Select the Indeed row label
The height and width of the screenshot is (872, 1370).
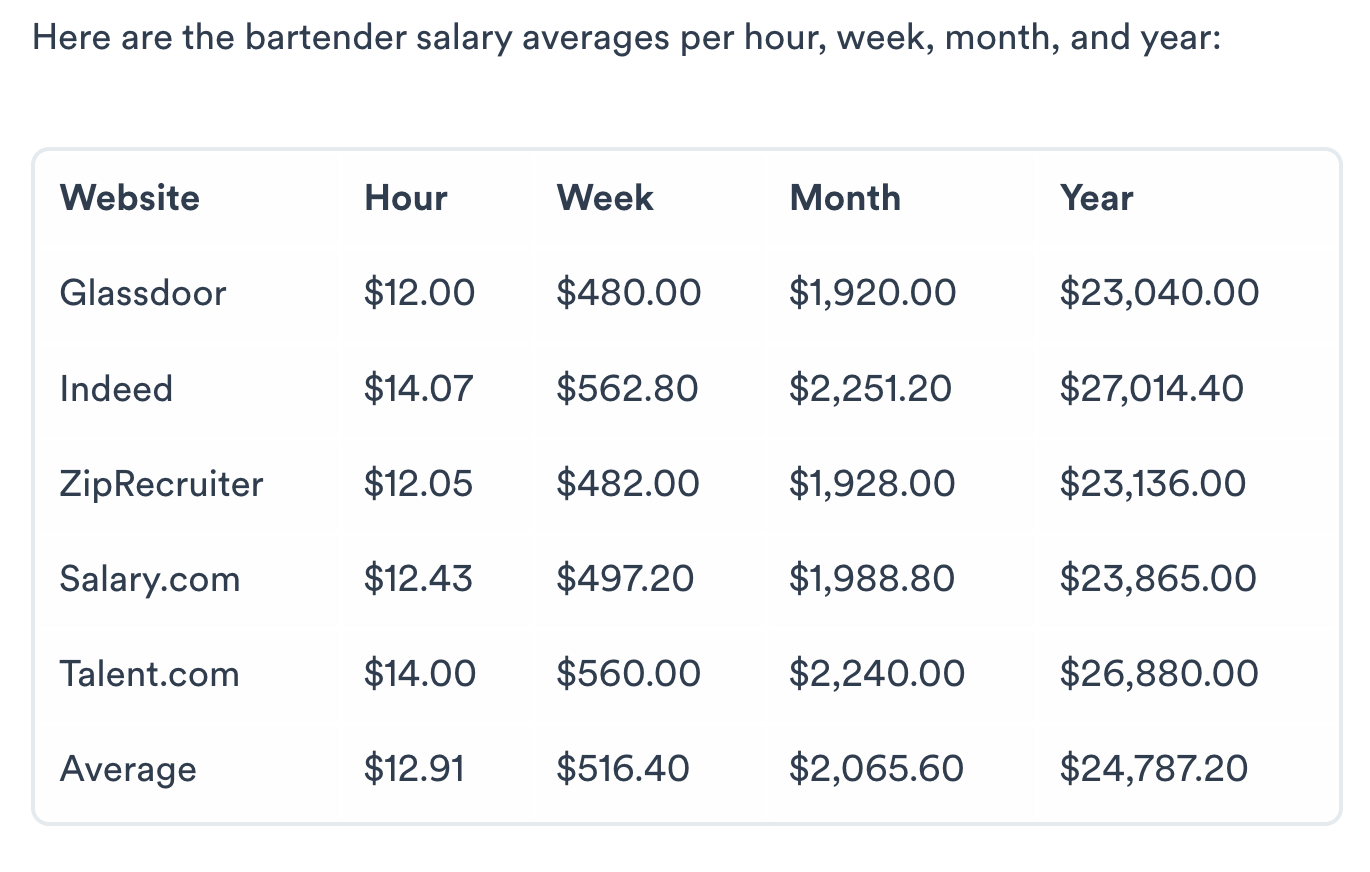(116, 388)
